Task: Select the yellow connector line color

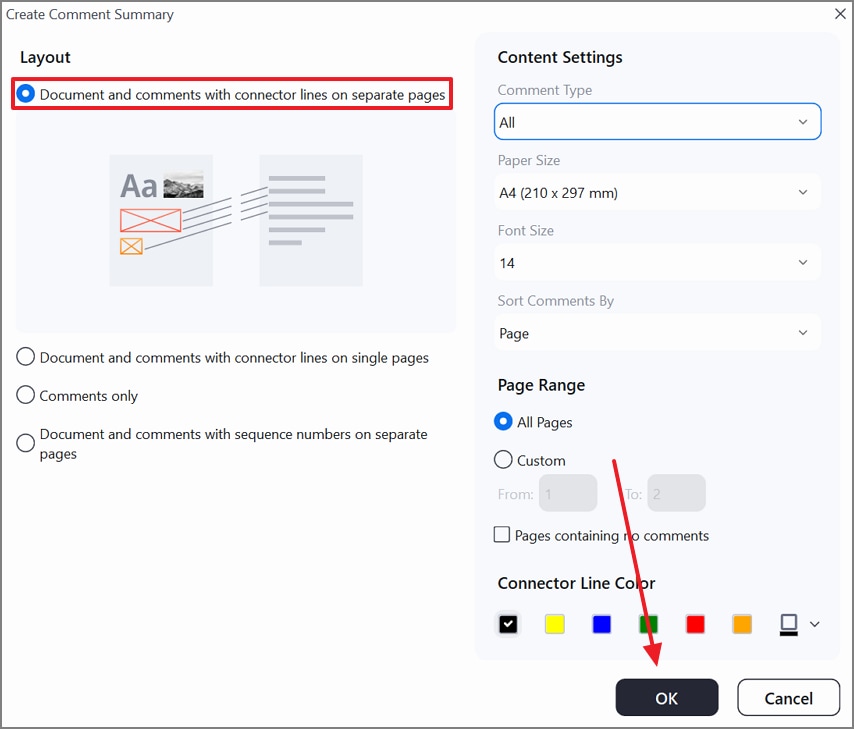Action: 554,623
